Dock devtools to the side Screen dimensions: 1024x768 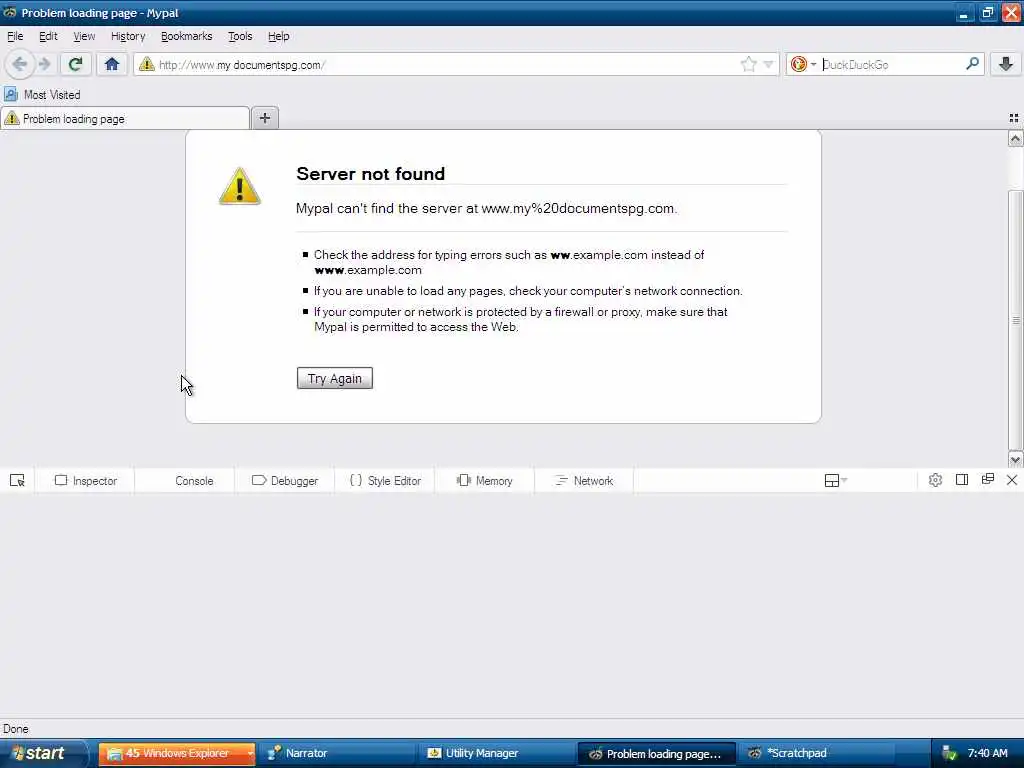pyautogui.click(x=961, y=480)
